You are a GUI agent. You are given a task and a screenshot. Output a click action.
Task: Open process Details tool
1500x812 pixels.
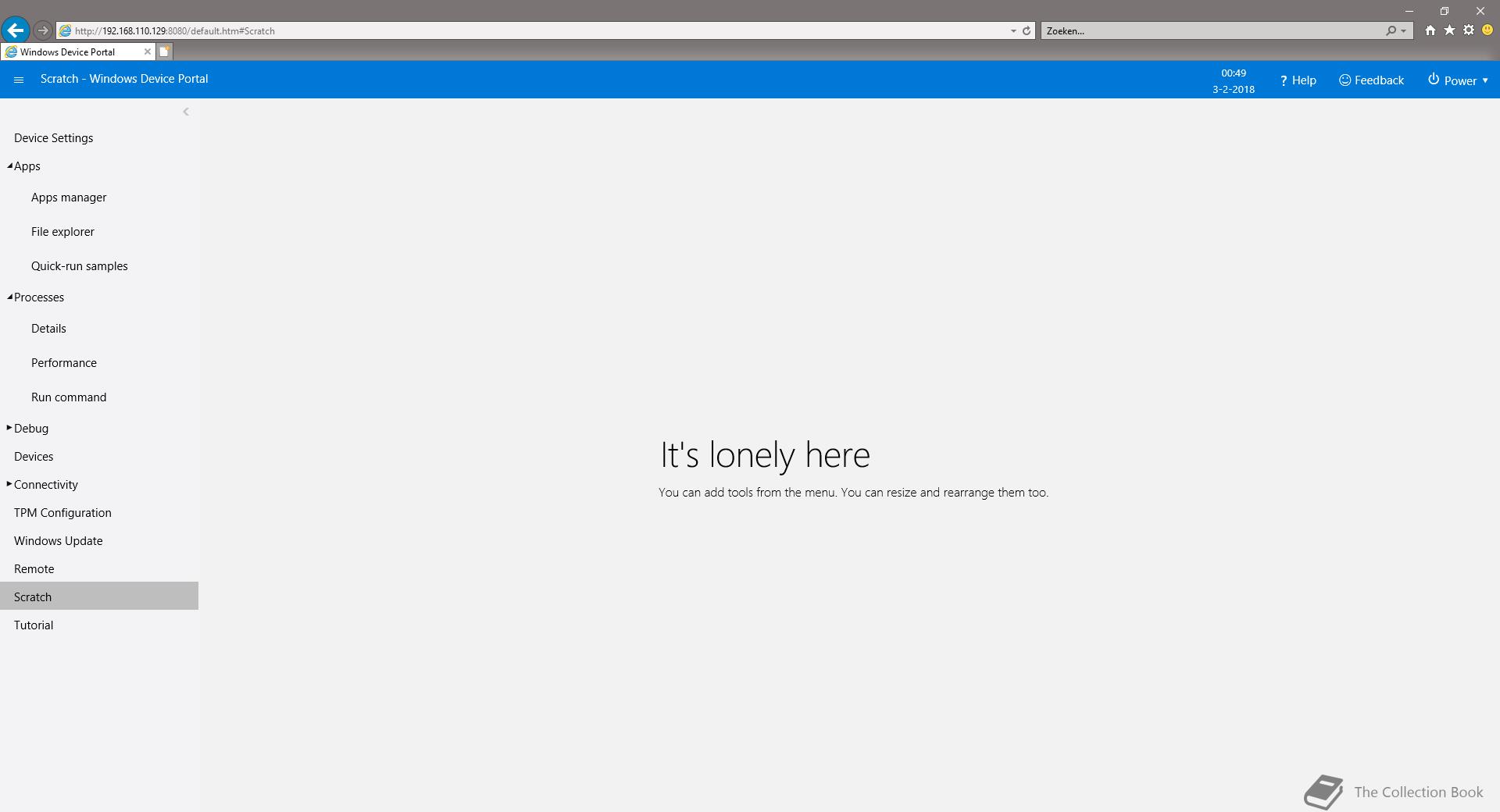click(48, 329)
